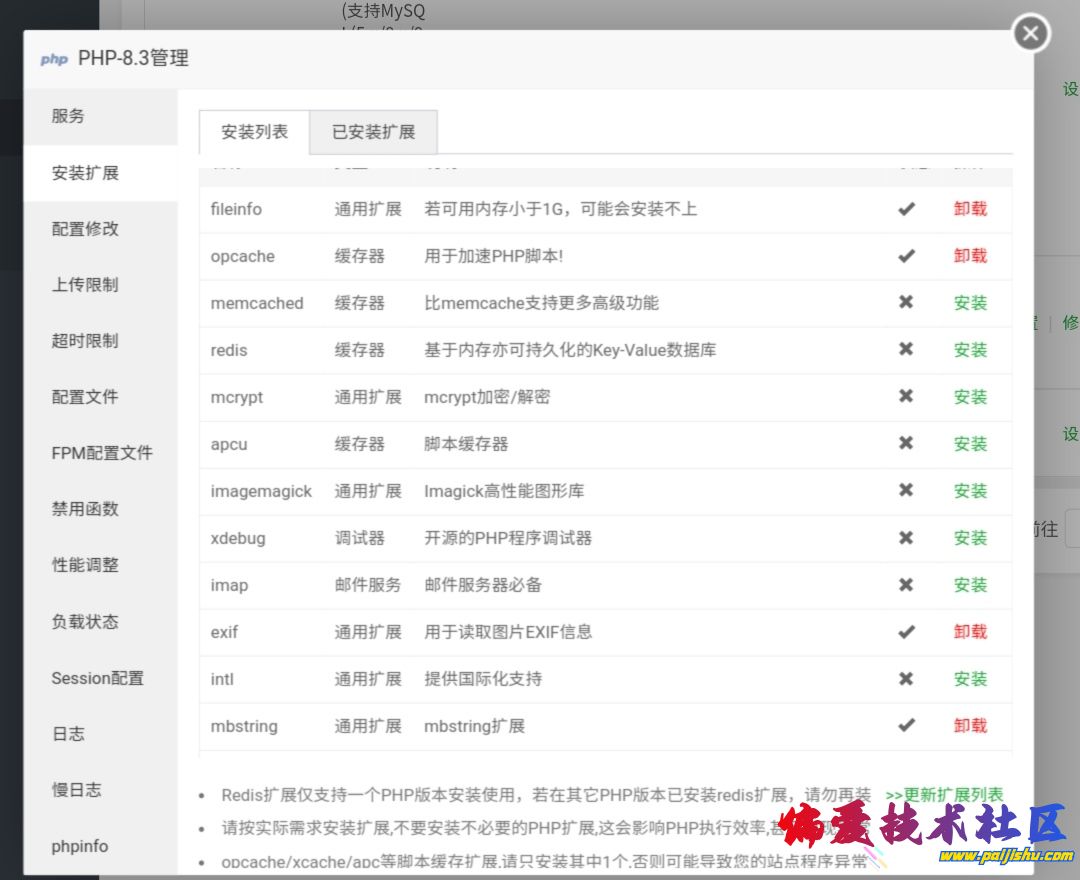Install the imap extension
Screen dimensions: 1080x880
click(x=970, y=585)
